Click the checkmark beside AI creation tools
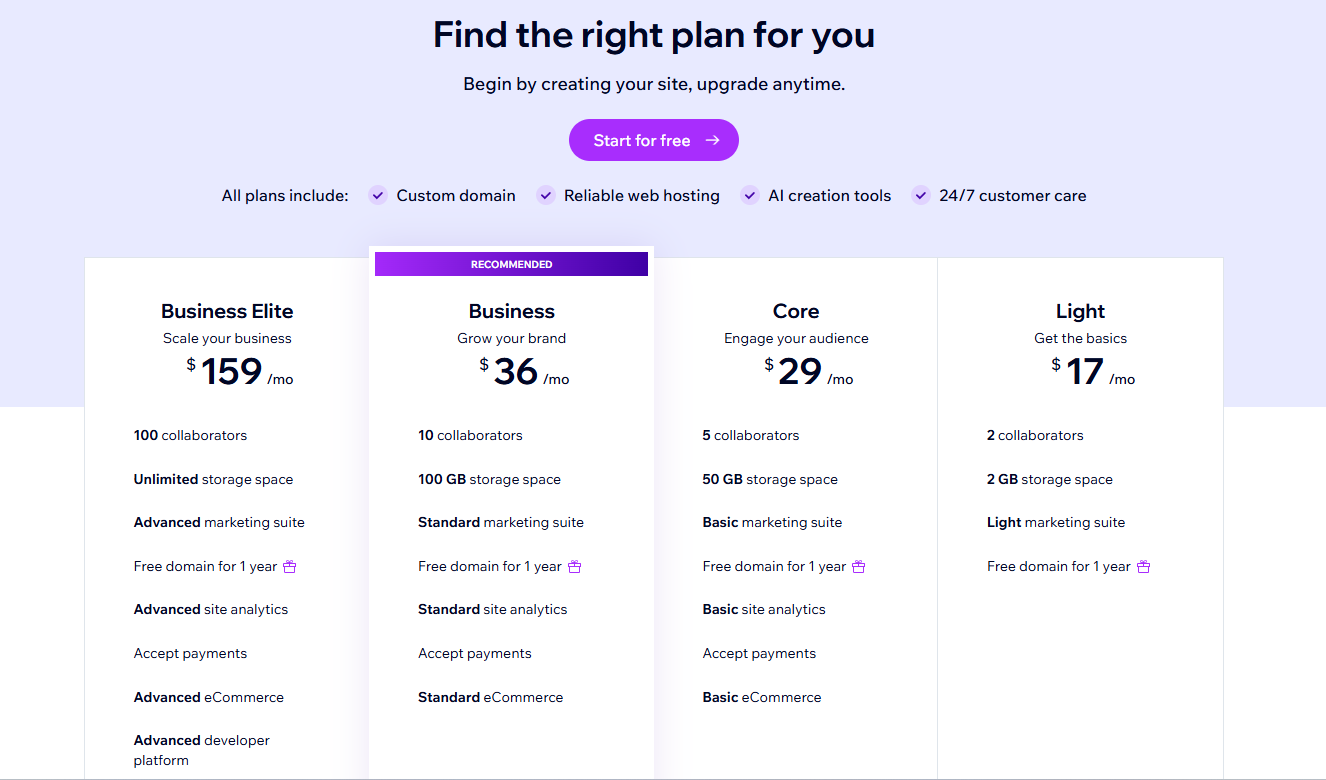This screenshot has height=780, width=1326. [x=750, y=196]
